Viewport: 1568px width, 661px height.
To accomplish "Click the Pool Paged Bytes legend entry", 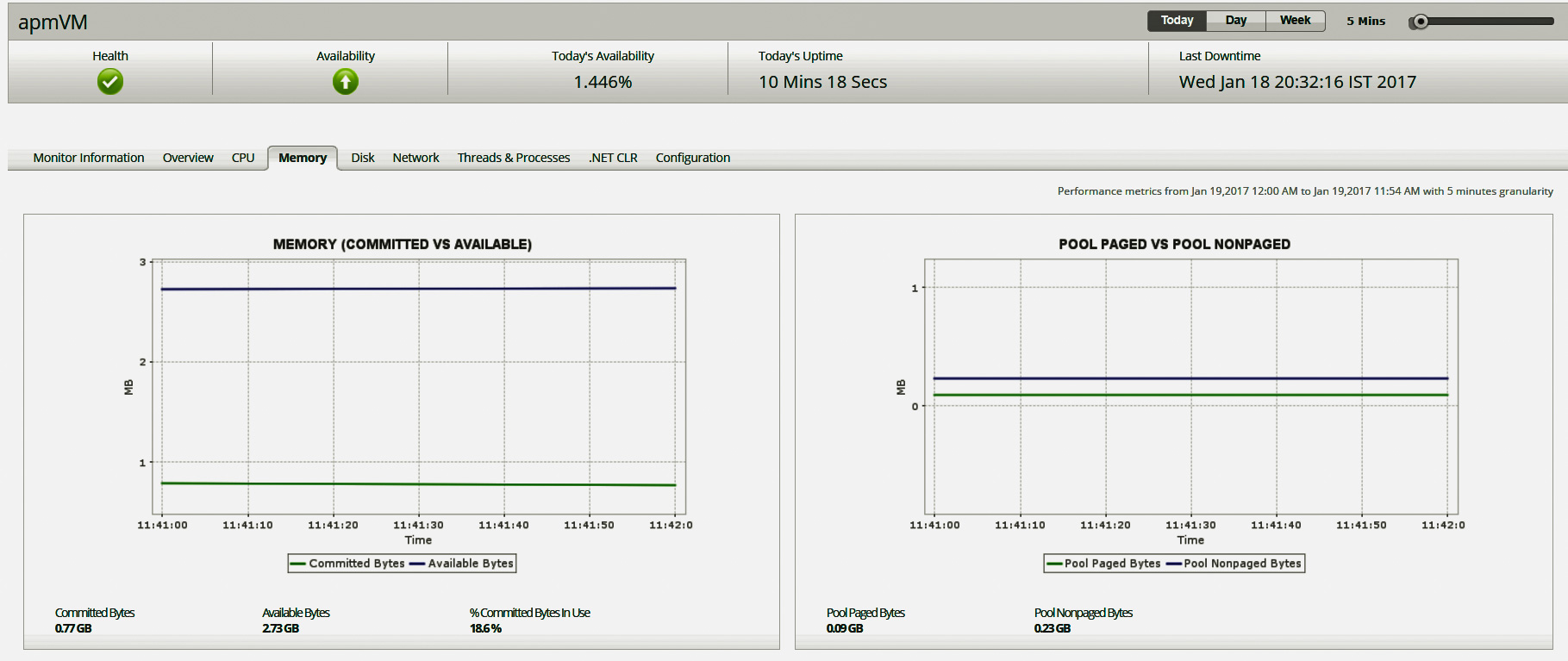I will (1103, 564).
